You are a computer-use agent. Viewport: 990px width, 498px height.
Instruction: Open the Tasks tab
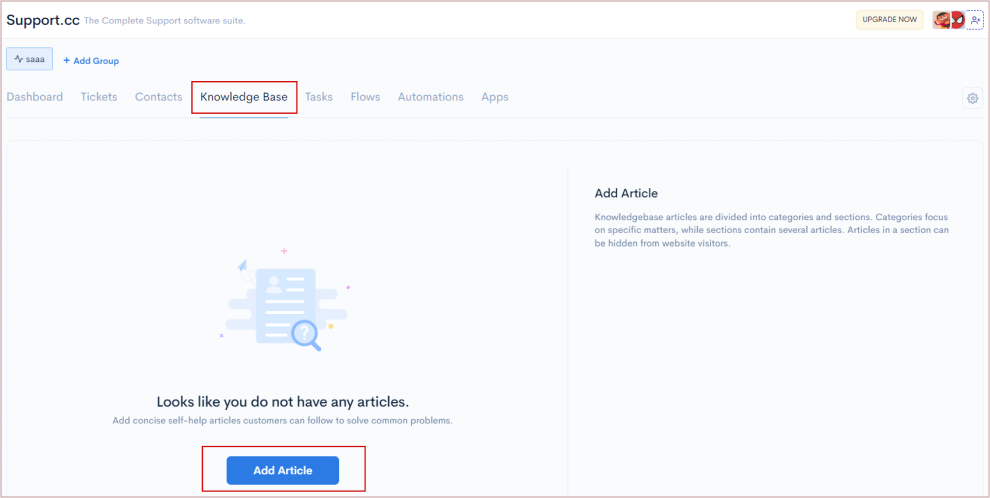[x=319, y=97]
